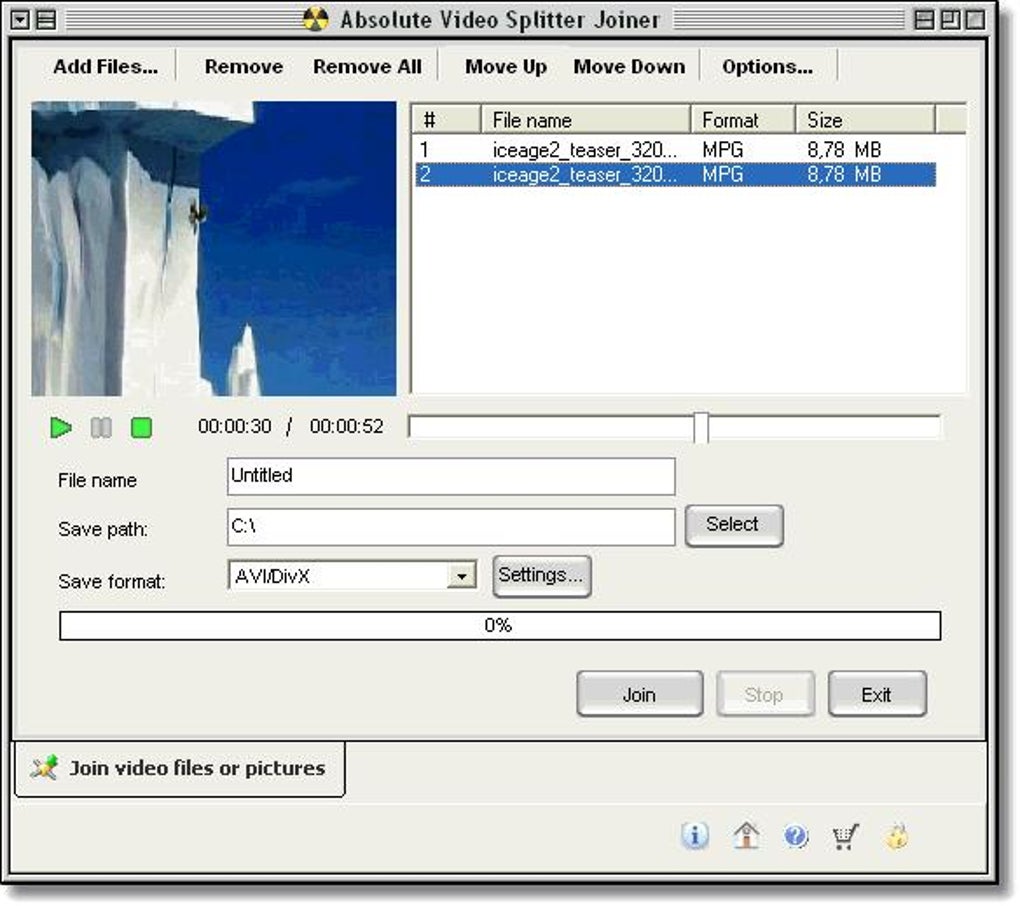Click the 8,78 MB size in row 1
The image size is (1020, 906).
tap(844, 150)
